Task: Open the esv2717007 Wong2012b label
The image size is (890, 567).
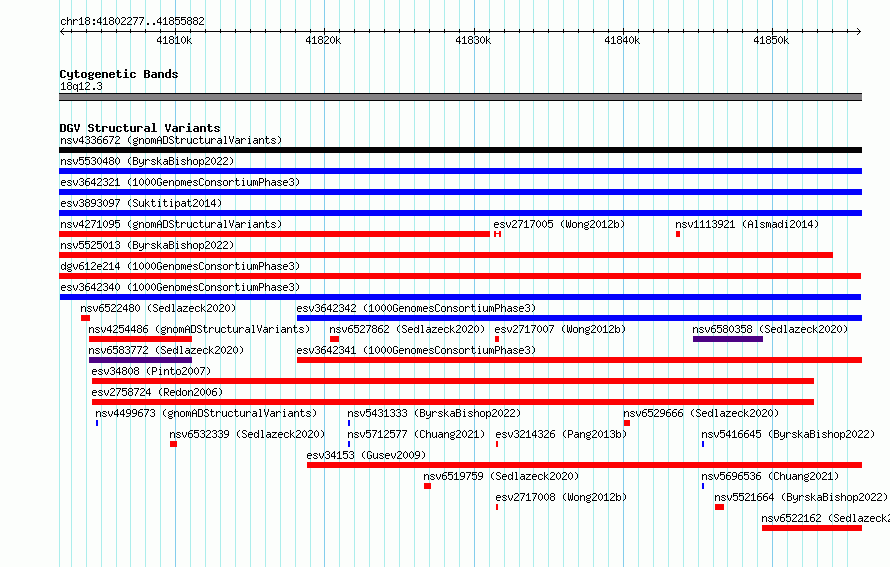Action: click(560, 329)
